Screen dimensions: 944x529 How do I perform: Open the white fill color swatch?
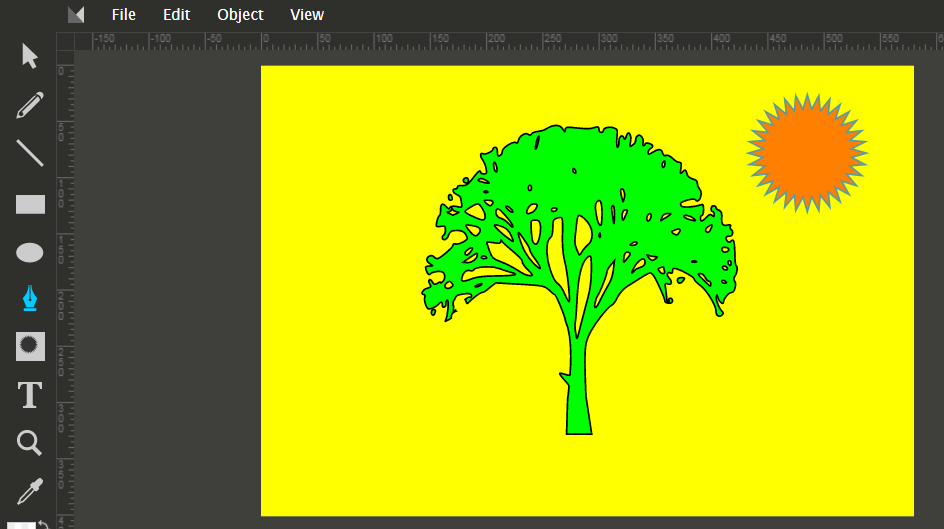pos(20,525)
